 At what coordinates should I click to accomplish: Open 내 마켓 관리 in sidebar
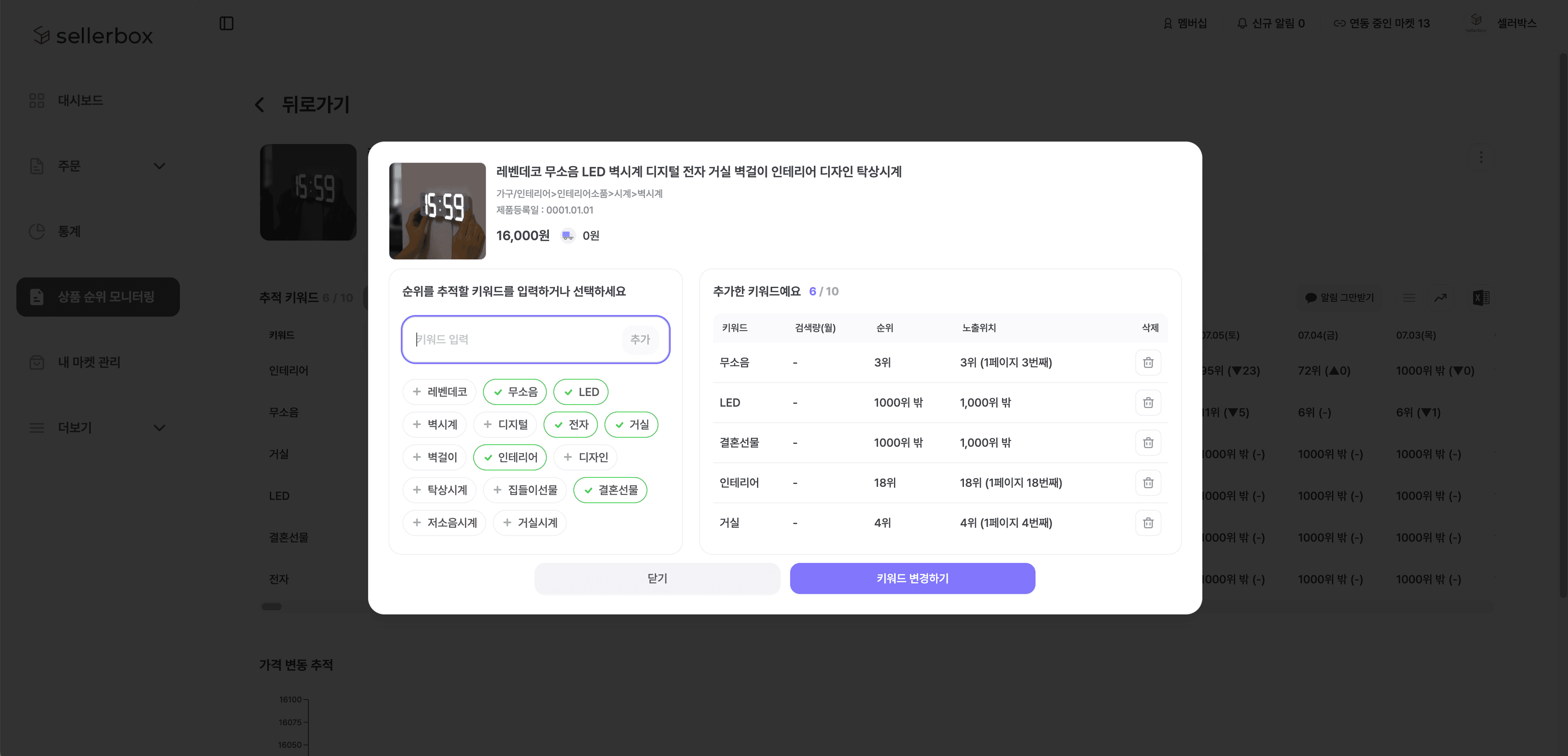[98, 362]
